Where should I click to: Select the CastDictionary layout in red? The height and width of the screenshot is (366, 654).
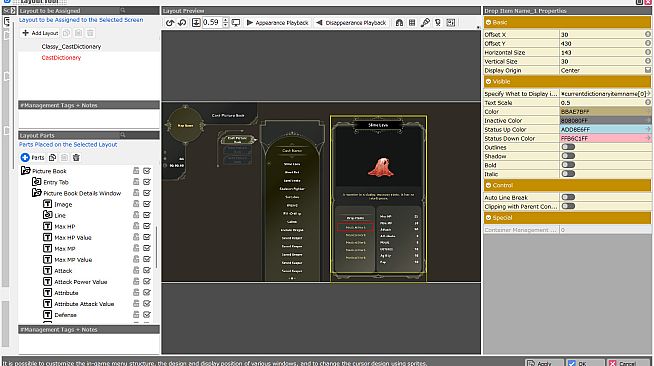(61, 58)
